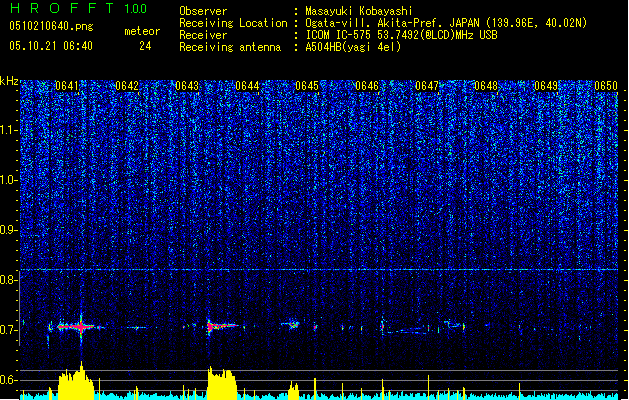This screenshot has width=629, height=400.
Task: Click the 0648 time marker
Action: [x=486, y=86]
